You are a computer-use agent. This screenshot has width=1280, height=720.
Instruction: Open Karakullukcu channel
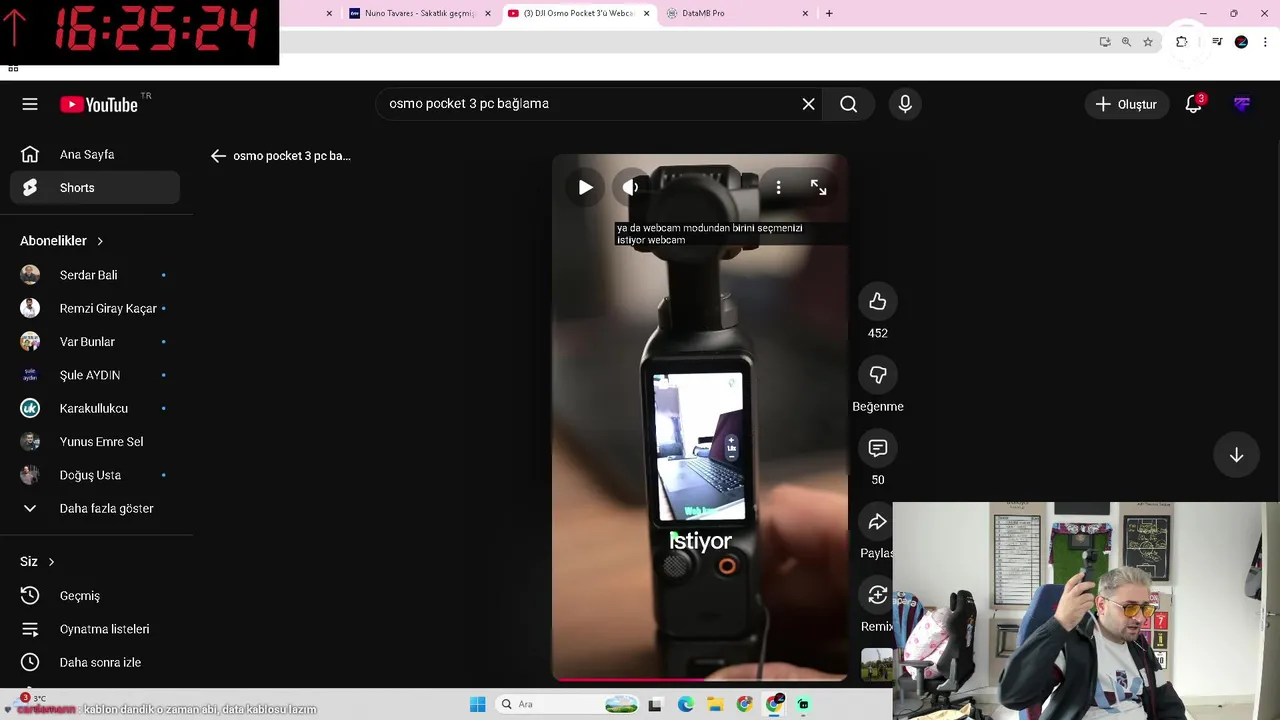(x=95, y=408)
